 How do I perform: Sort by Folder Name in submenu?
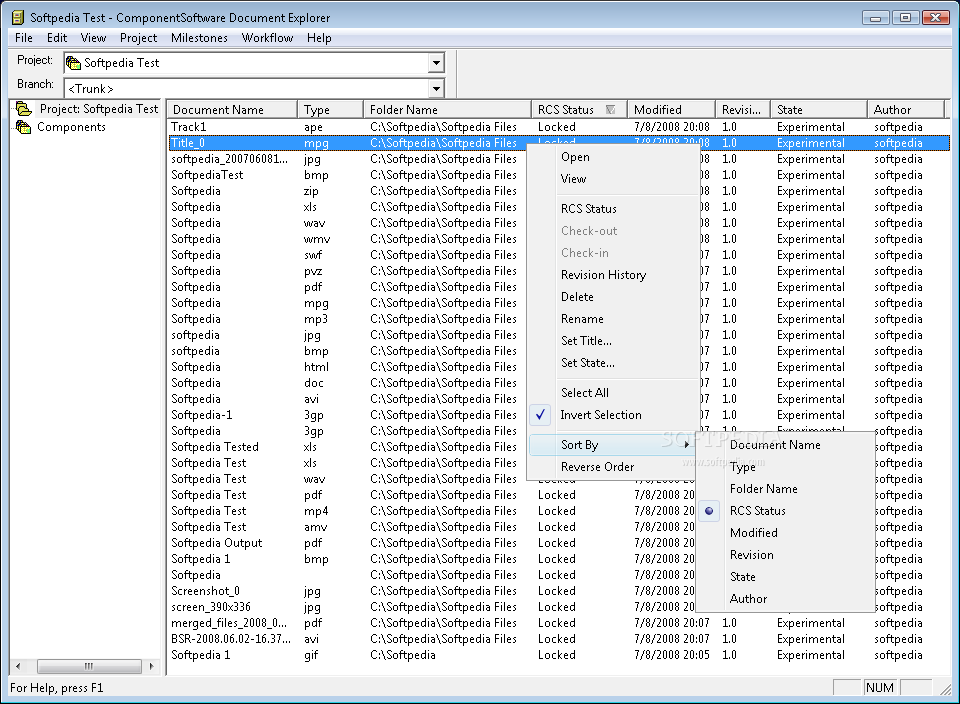click(786, 489)
